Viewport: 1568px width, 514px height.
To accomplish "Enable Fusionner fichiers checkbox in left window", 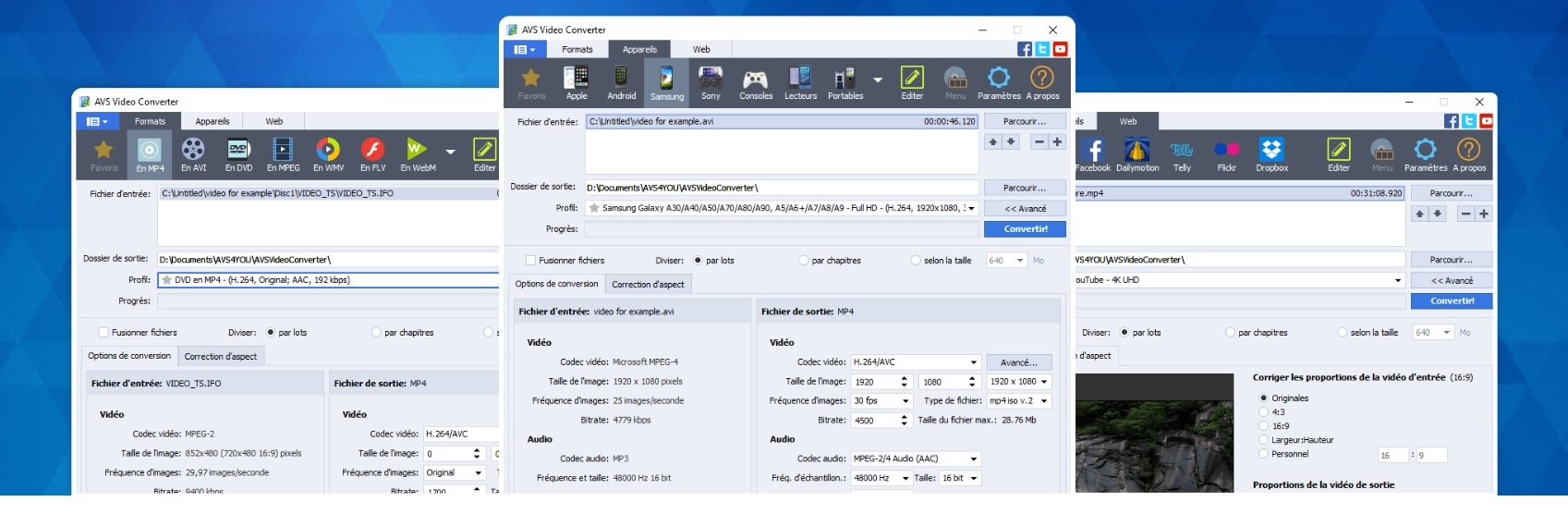I will (x=103, y=333).
